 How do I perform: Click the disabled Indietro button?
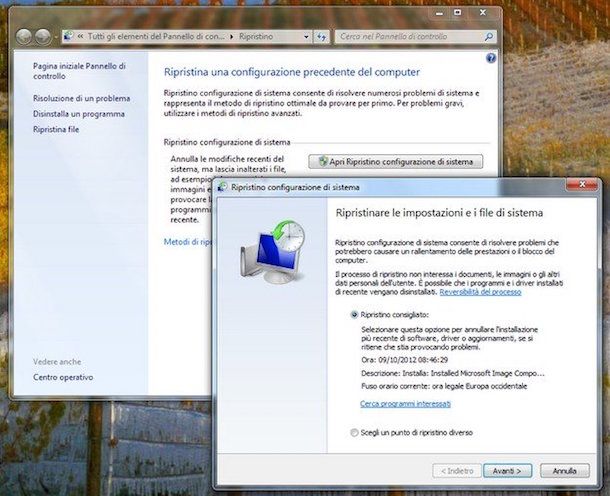tap(457, 471)
